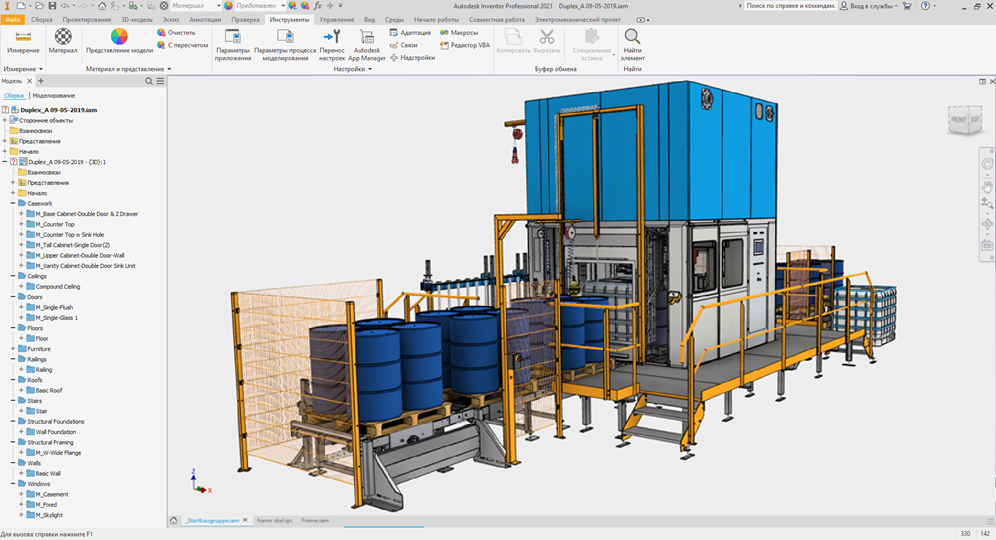This screenshot has width=996, height=540.
Task: Click the Представление модели color wheel icon
Action: [119, 37]
